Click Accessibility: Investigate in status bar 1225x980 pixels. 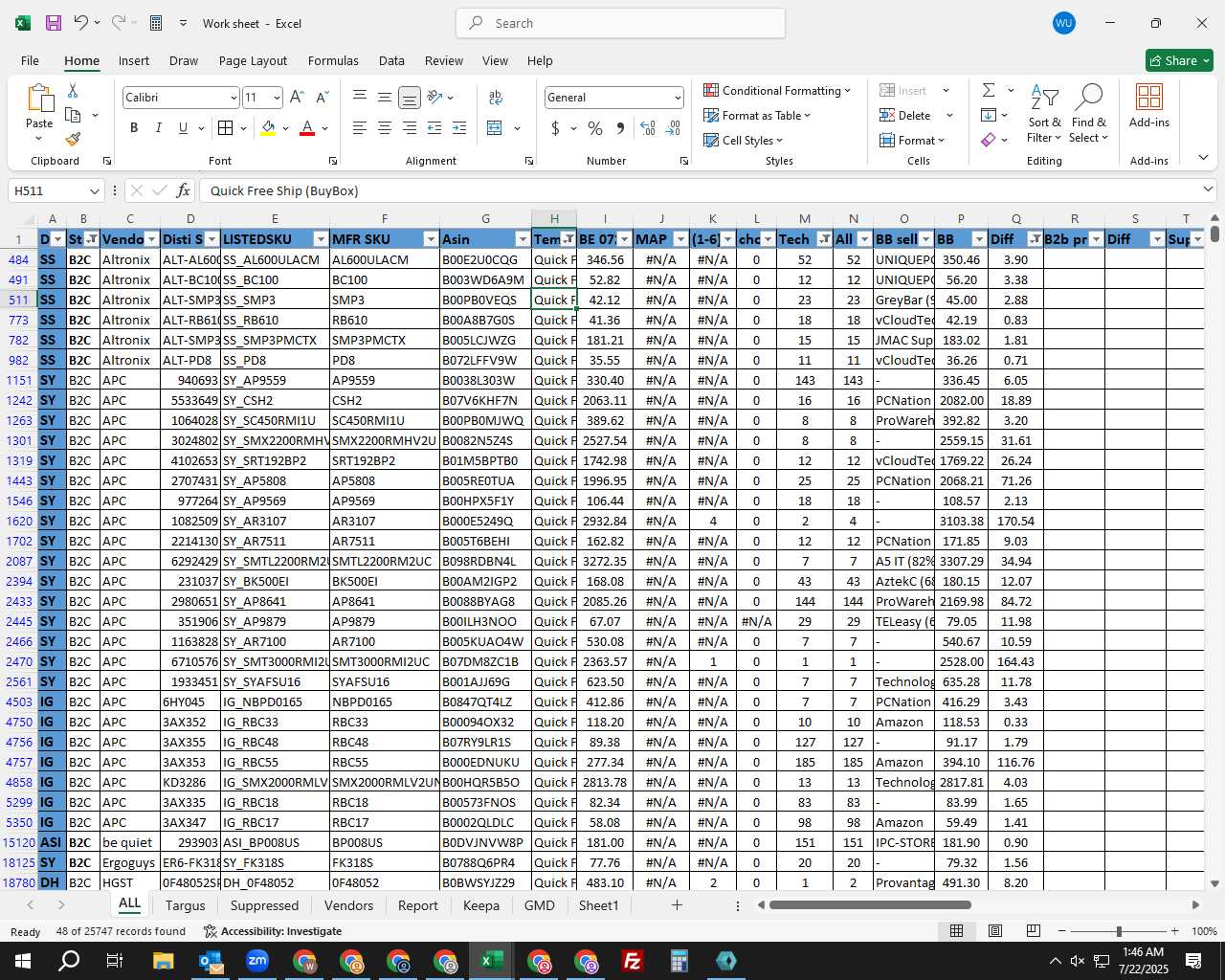pos(273,931)
